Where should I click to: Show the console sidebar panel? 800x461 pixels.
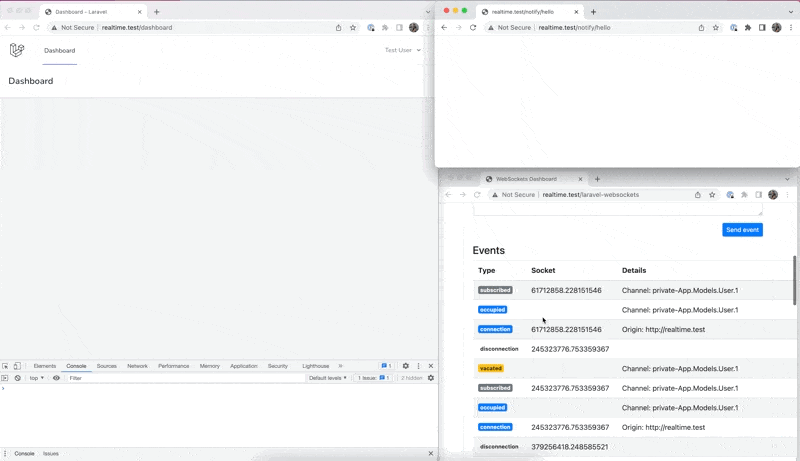[x=6, y=378]
